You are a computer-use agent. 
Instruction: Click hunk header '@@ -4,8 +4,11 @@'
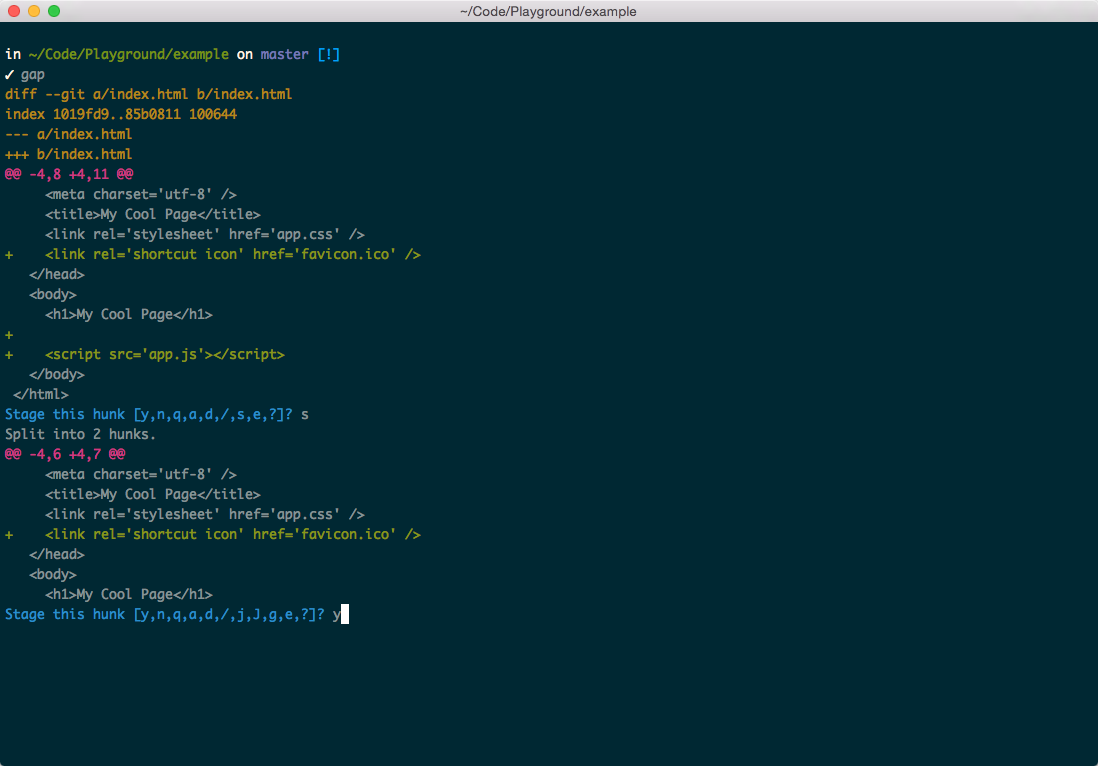(69, 174)
